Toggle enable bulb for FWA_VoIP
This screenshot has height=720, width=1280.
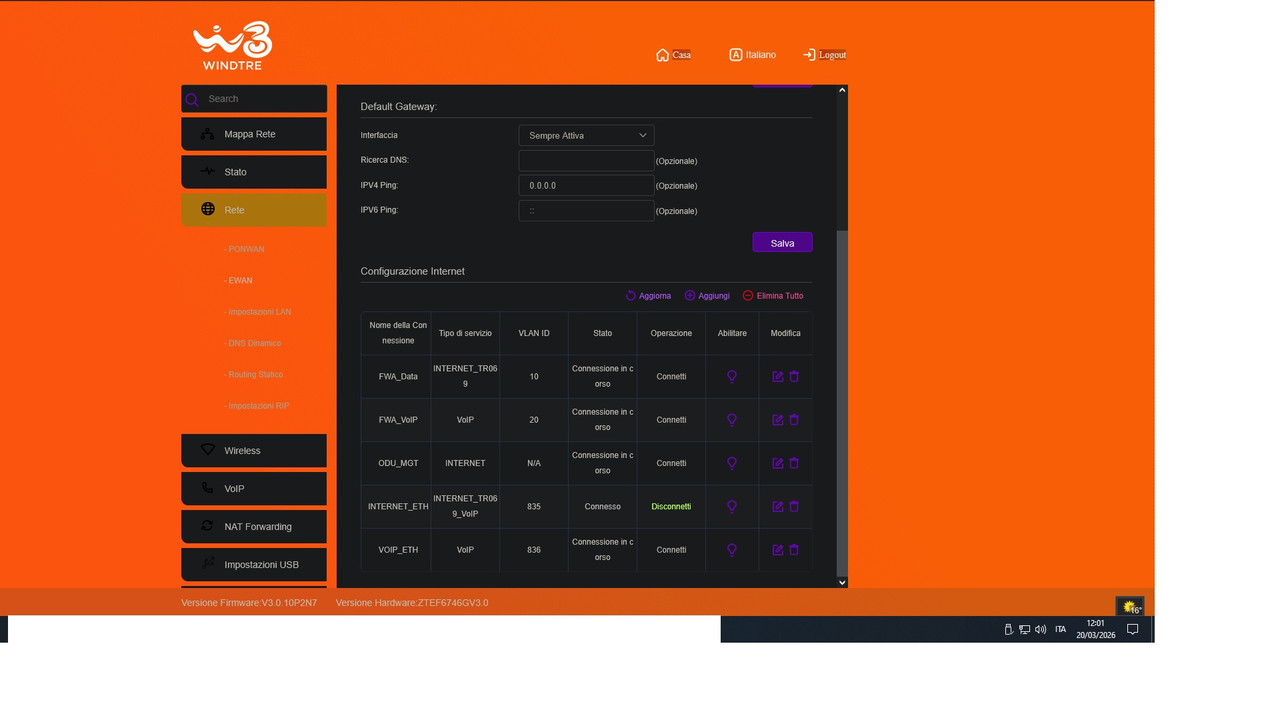(732, 420)
